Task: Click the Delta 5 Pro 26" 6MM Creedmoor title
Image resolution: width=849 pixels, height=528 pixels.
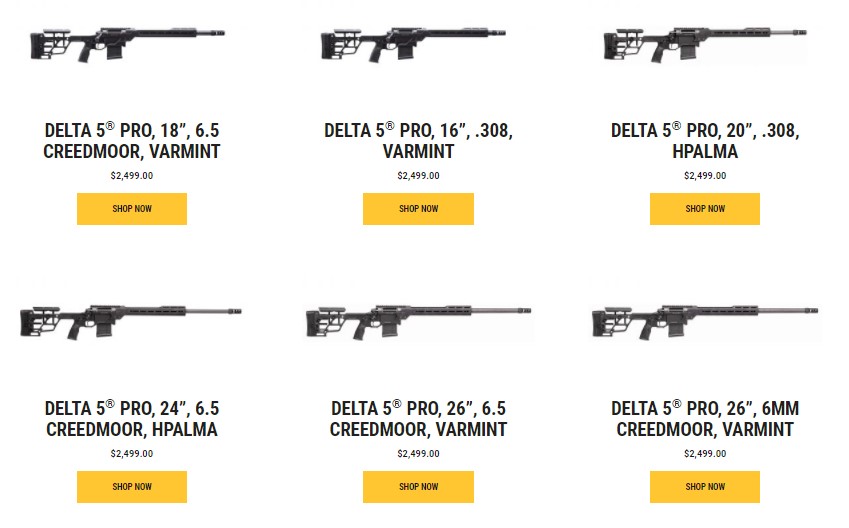Action: [704, 419]
